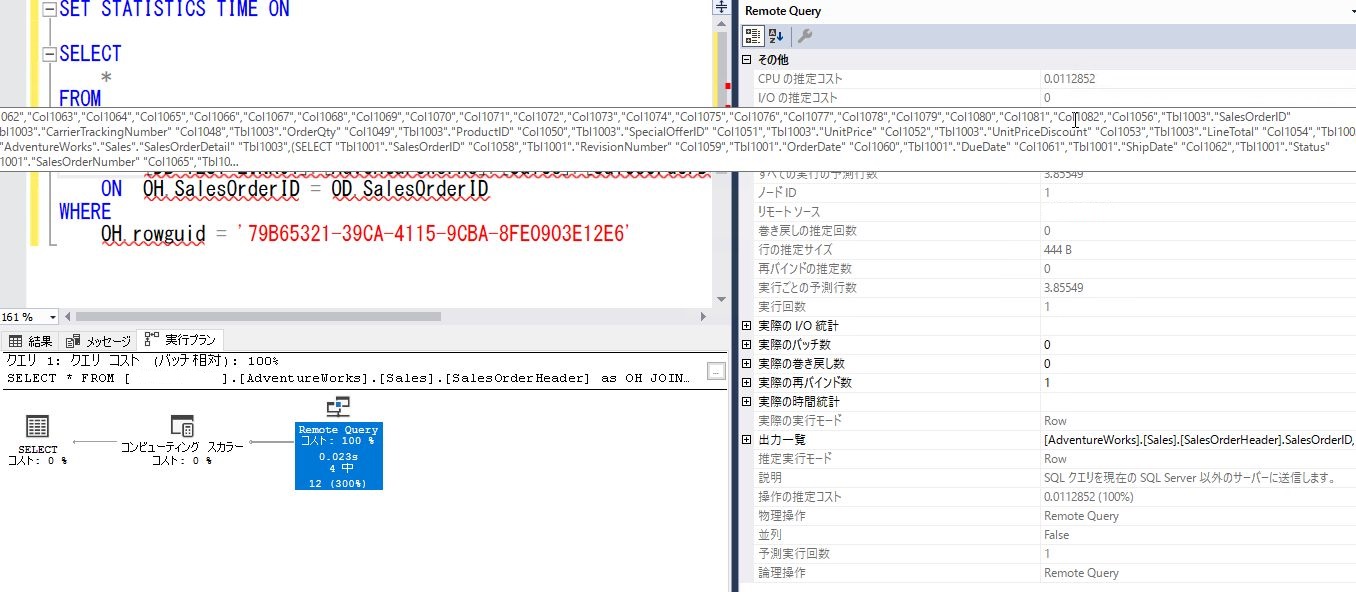Expand the 実際の I/O 統計 property group
This screenshot has width=1356, height=592.
[x=745, y=325]
